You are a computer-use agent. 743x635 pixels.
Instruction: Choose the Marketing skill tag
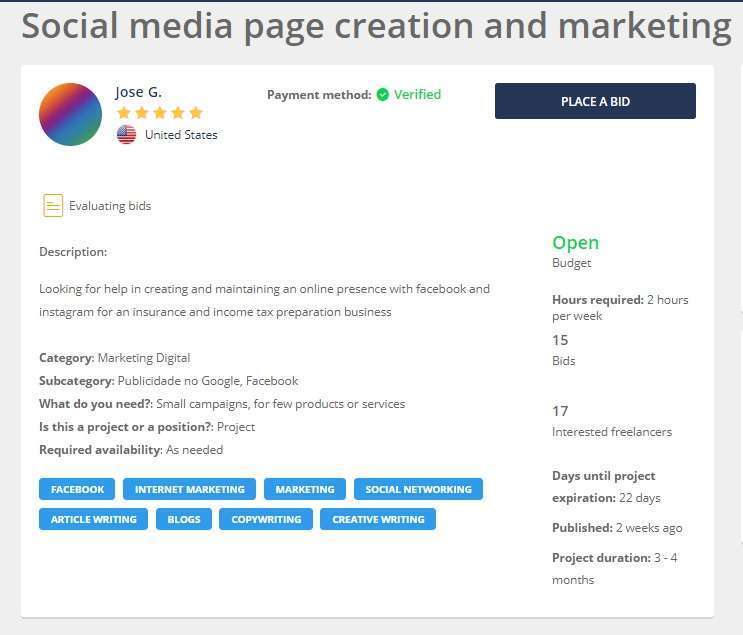pyautogui.click(x=305, y=489)
